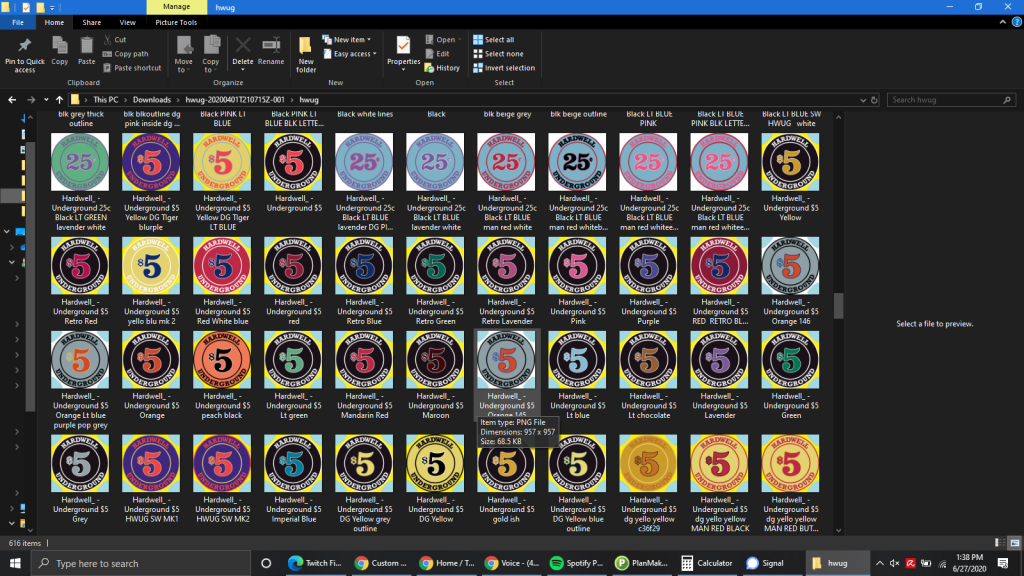Click Pin to Quick access icon
1024x576 pixels.
pyautogui.click(x=25, y=55)
